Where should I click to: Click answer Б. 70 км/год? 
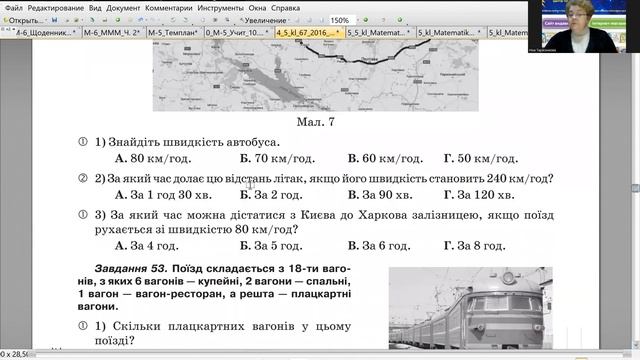(277, 158)
